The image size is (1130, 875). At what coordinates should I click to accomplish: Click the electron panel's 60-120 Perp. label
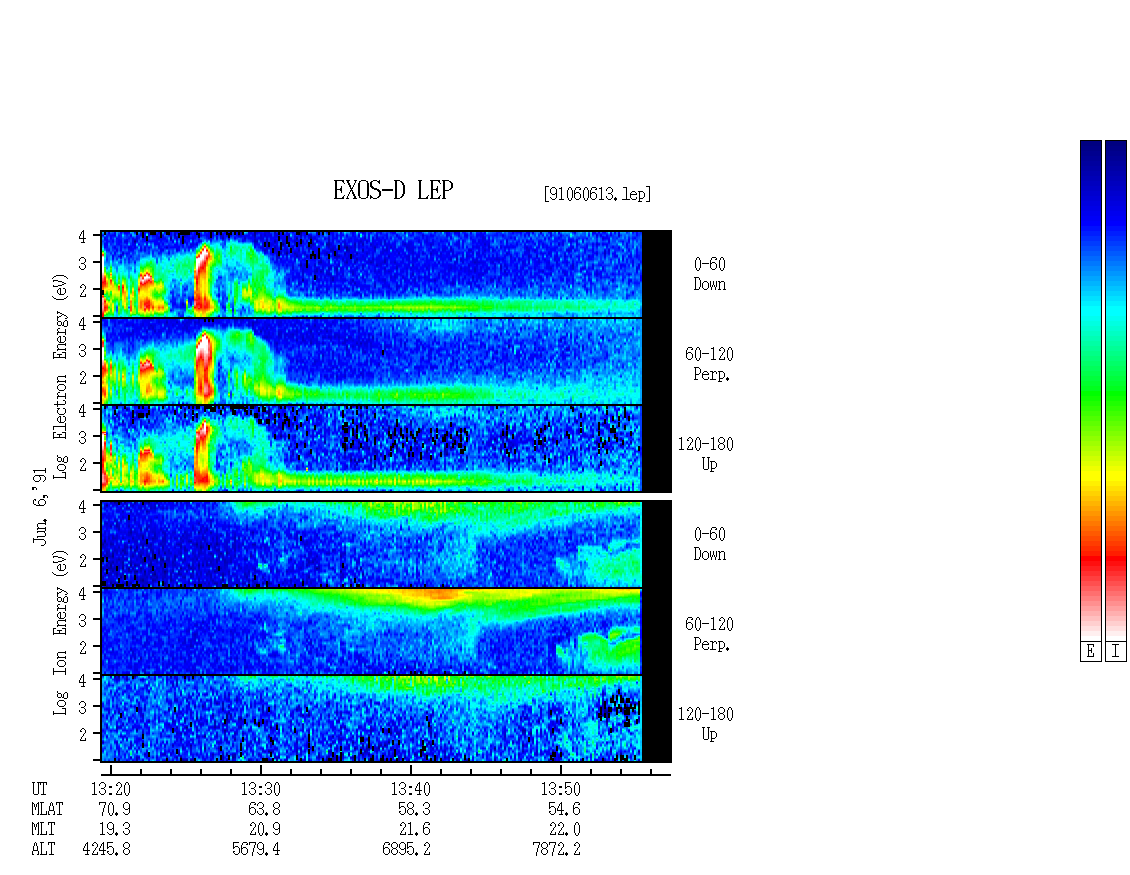pyautogui.click(x=709, y=364)
